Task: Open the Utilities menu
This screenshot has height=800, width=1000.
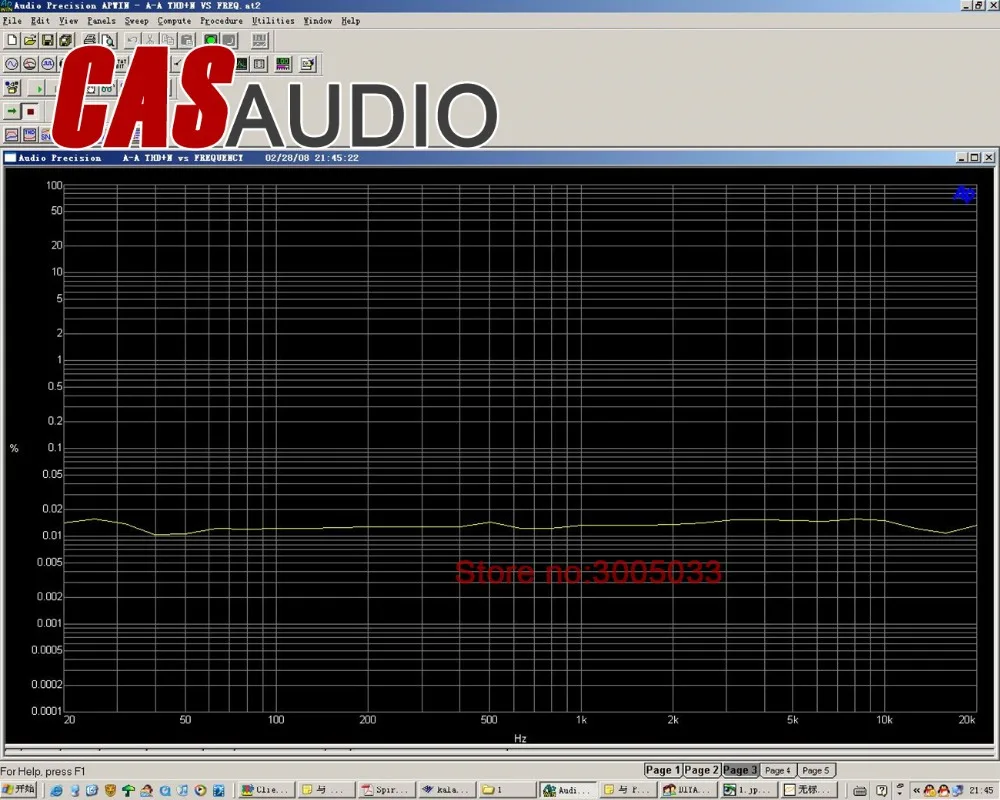Action: (x=273, y=21)
